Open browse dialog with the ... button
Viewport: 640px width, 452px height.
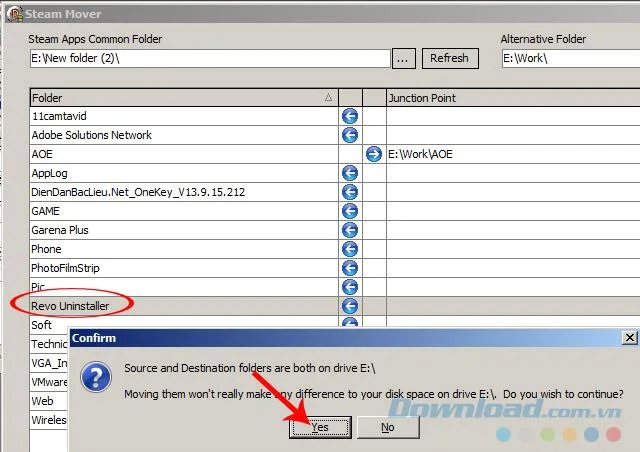[x=403, y=58]
